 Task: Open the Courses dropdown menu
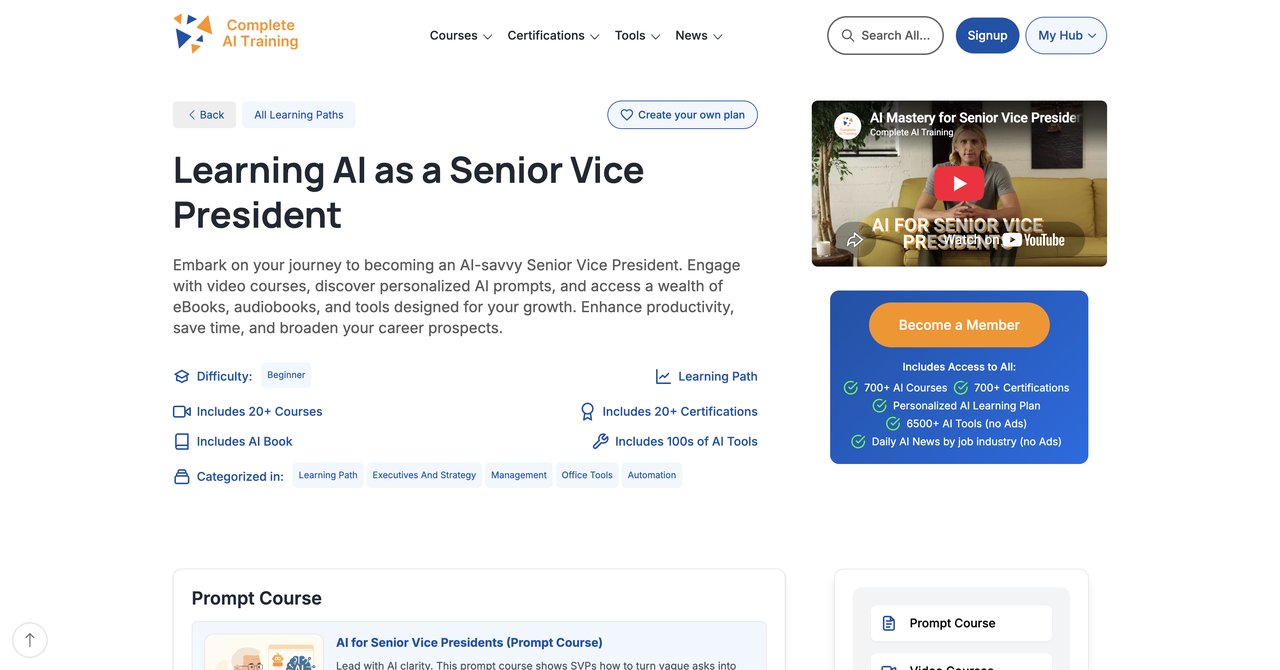[461, 35]
